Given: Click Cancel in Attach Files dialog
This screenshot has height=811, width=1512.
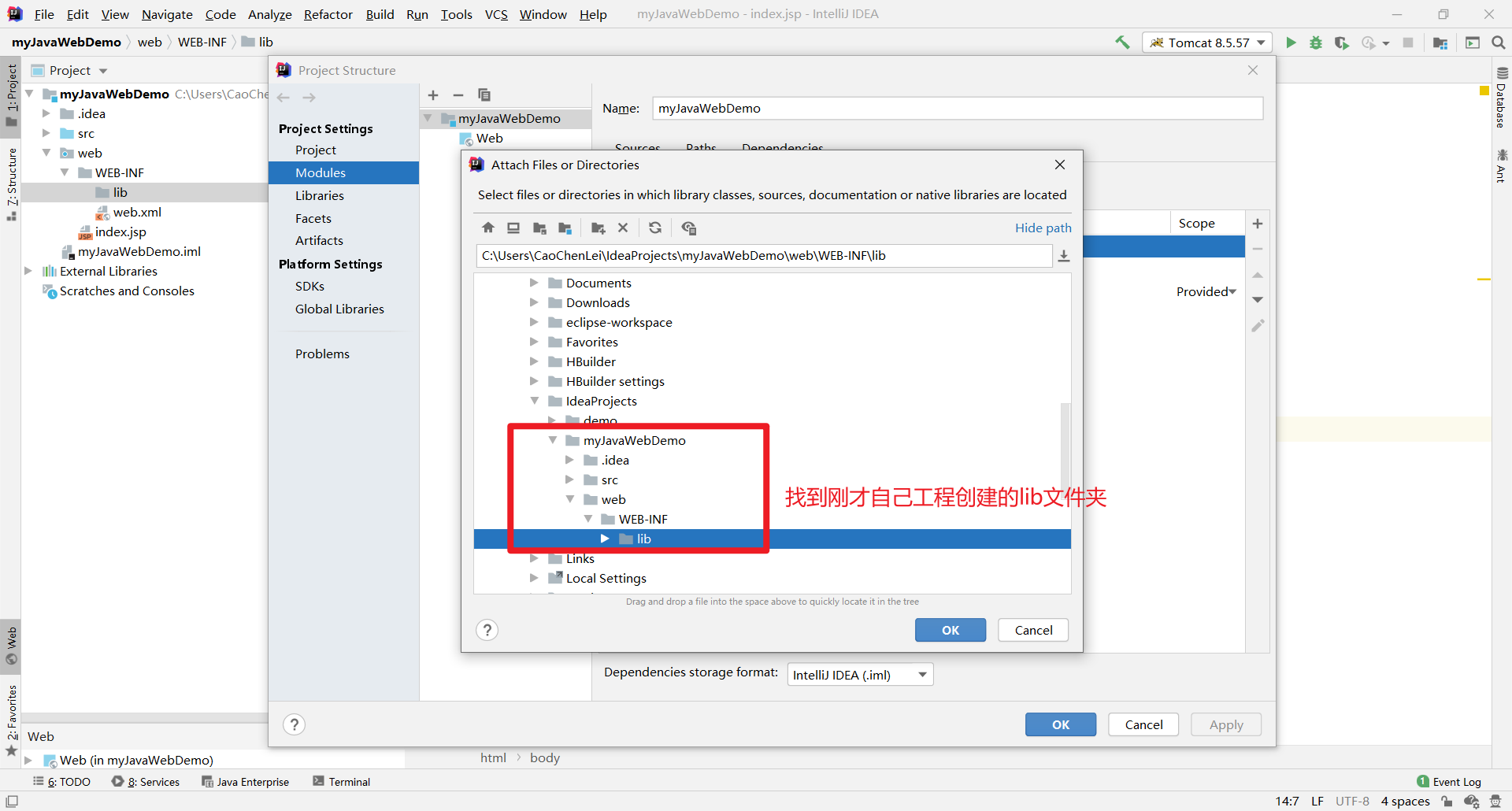Looking at the screenshot, I should click(x=1033, y=630).
